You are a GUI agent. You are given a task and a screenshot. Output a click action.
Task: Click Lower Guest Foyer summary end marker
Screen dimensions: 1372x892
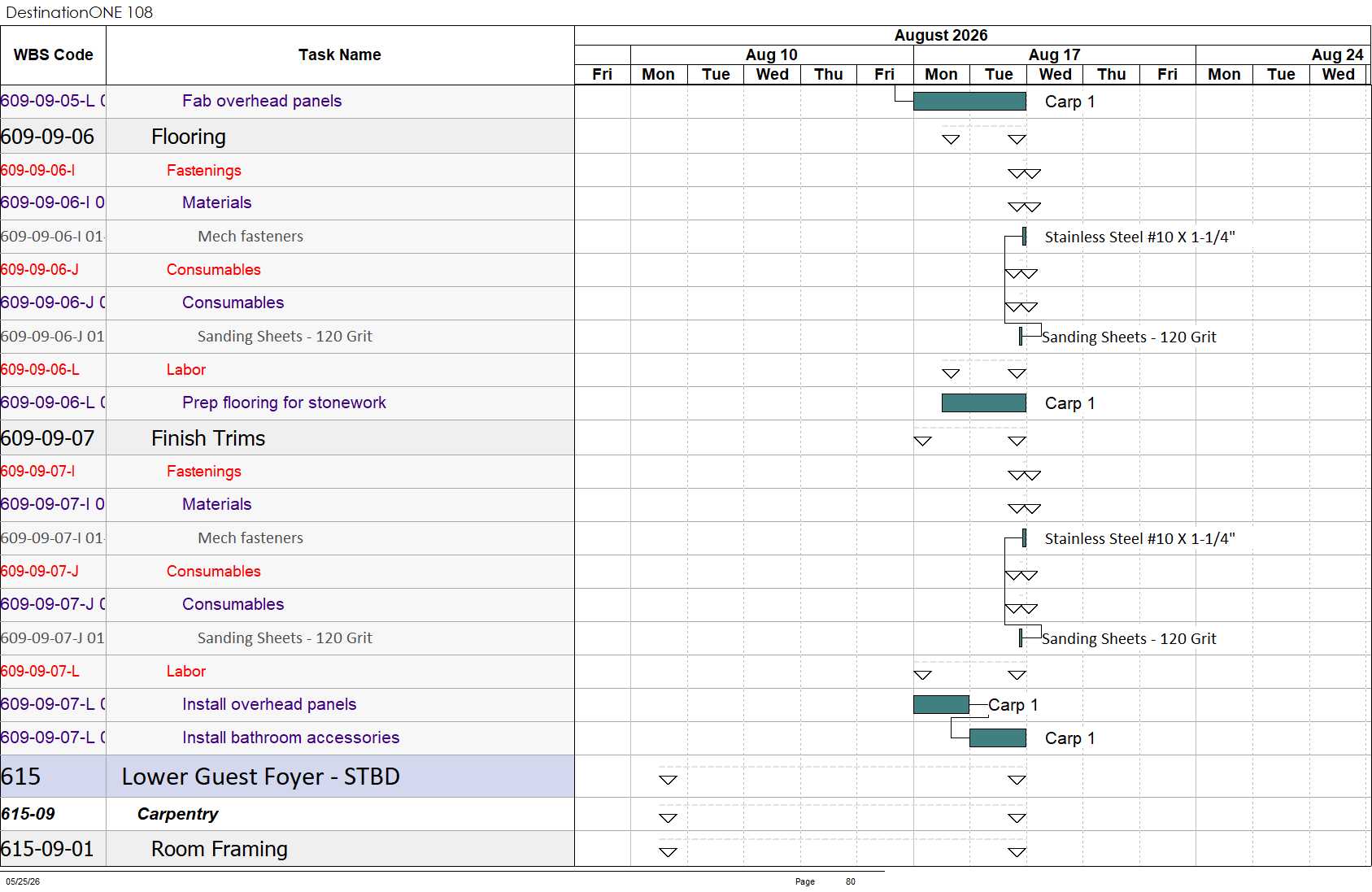[x=1017, y=780]
